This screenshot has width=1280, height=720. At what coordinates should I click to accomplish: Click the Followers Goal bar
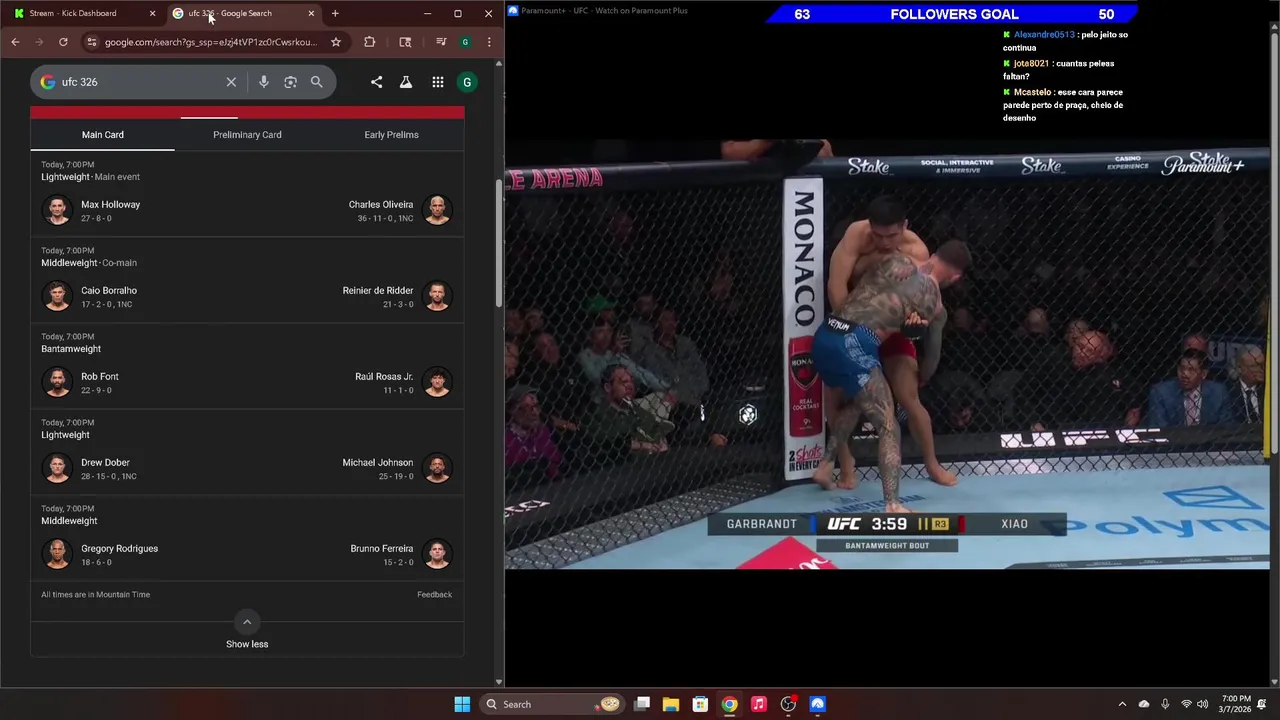[953, 14]
